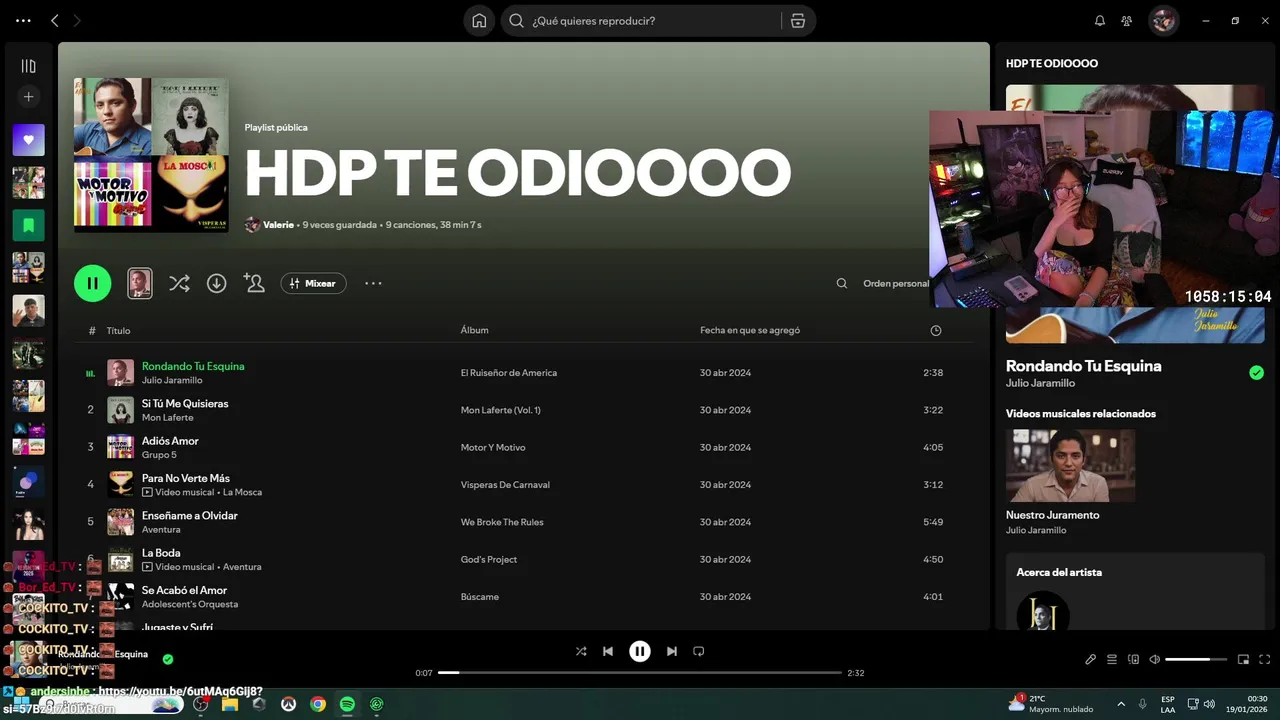Open Spotify icon in Windows taskbar
The height and width of the screenshot is (720, 1280).
[347, 704]
